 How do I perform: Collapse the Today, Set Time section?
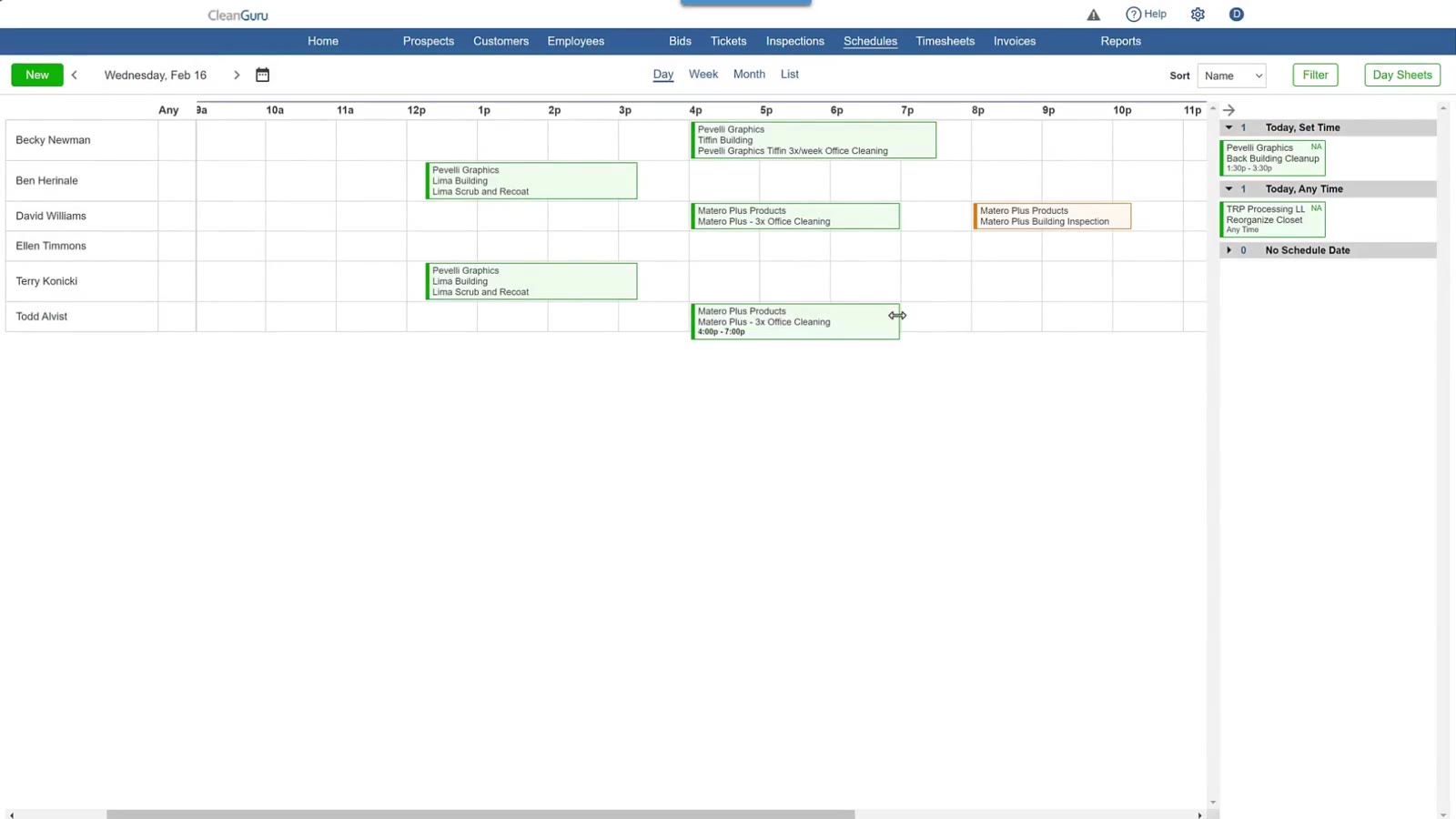tap(1228, 128)
